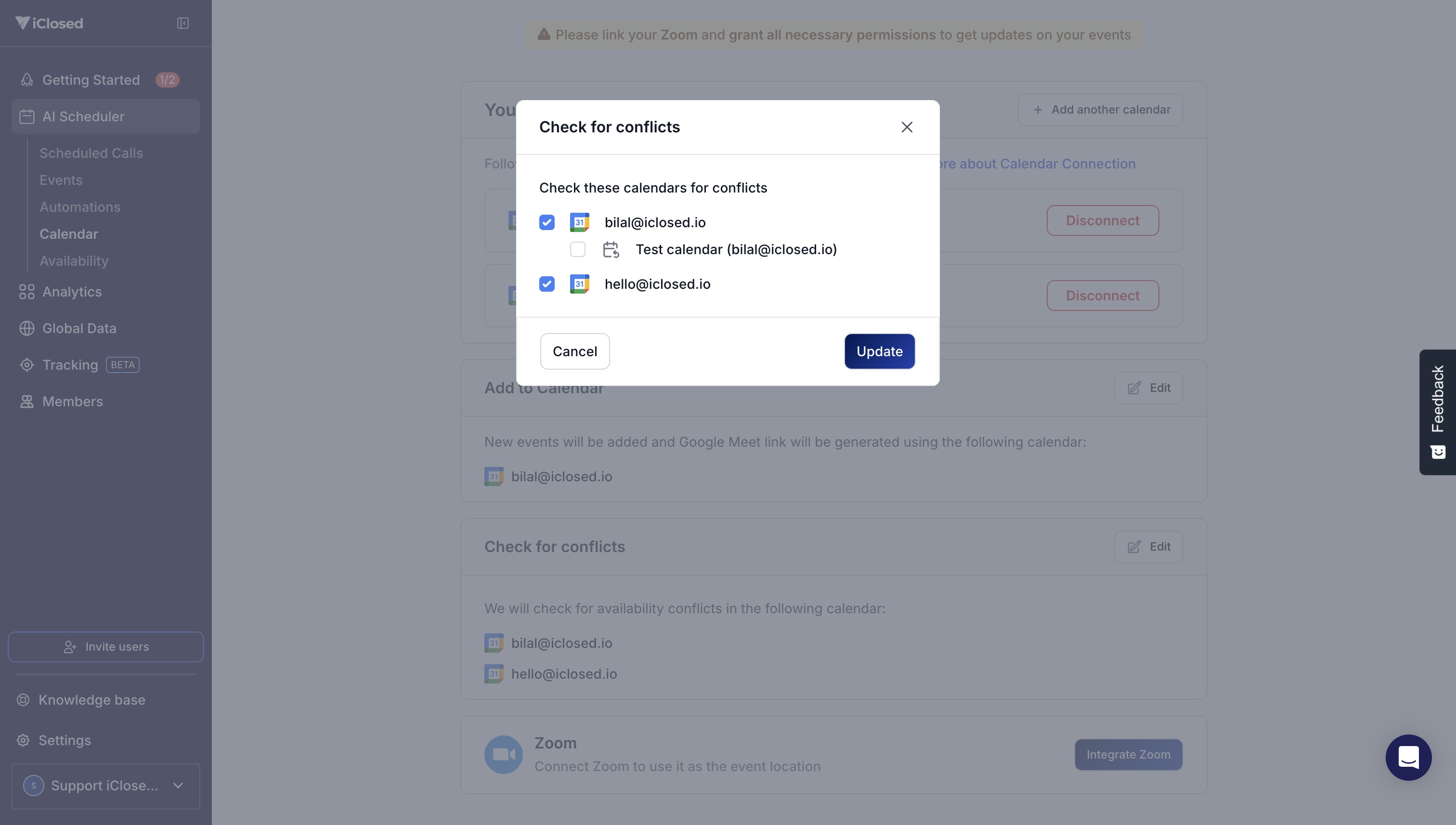Uncheck the hello@iclosed.io calendar checkbox
The image size is (1456, 825).
pyautogui.click(x=546, y=284)
